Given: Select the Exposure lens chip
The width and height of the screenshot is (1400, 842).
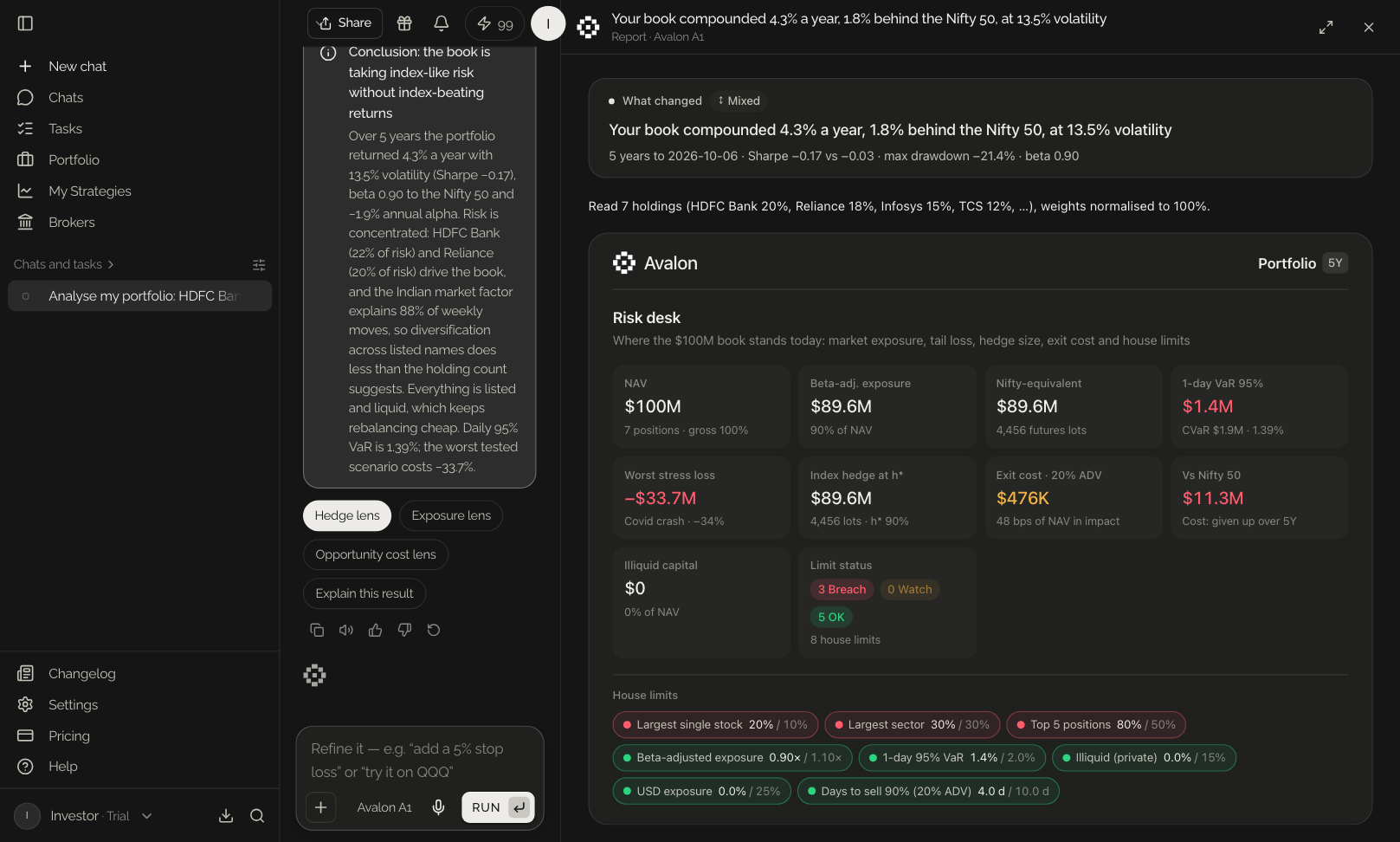Looking at the screenshot, I should (x=451, y=516).
